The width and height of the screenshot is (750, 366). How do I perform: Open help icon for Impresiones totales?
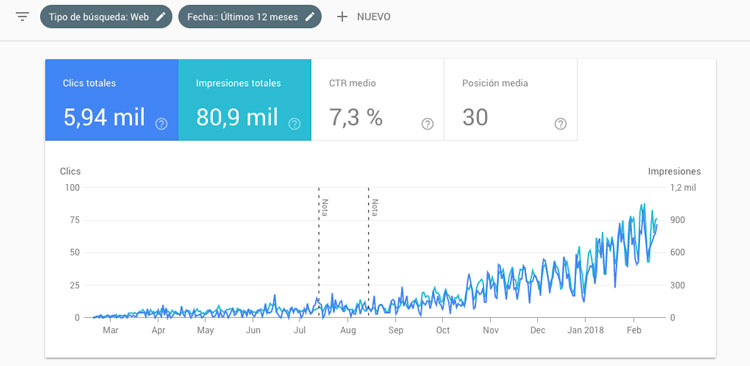click(294, 124)
